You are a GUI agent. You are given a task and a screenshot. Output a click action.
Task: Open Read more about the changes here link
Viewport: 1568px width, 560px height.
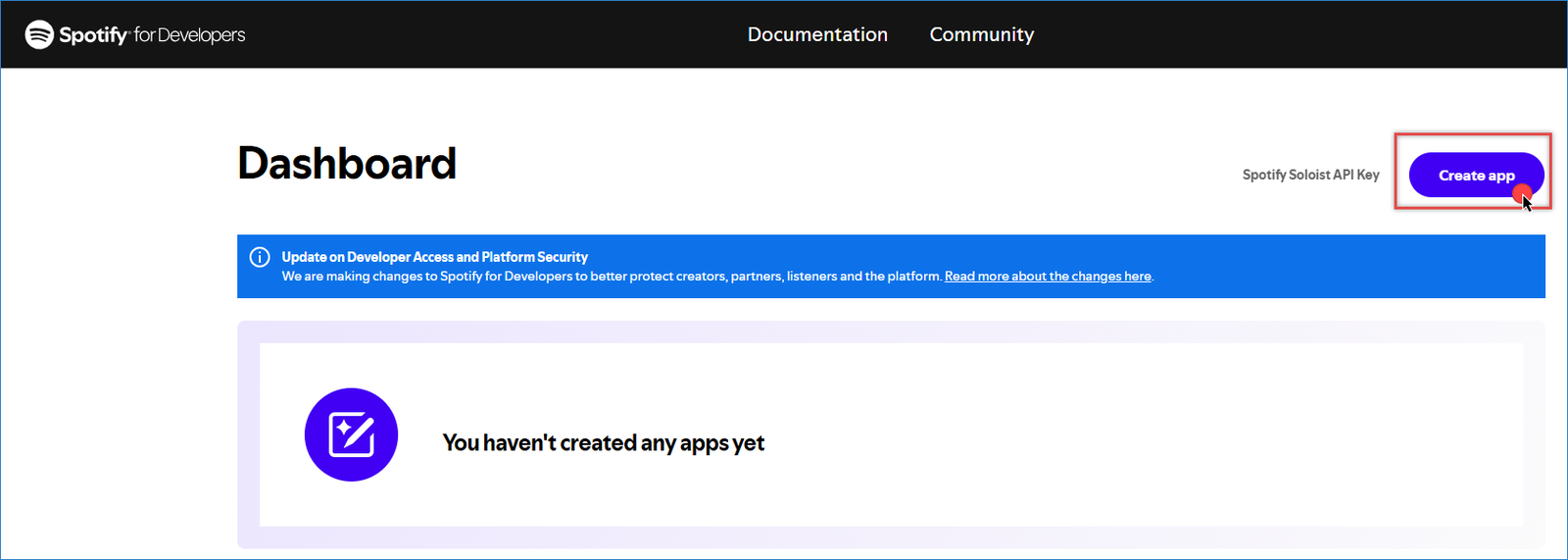tap(1048, 277)
